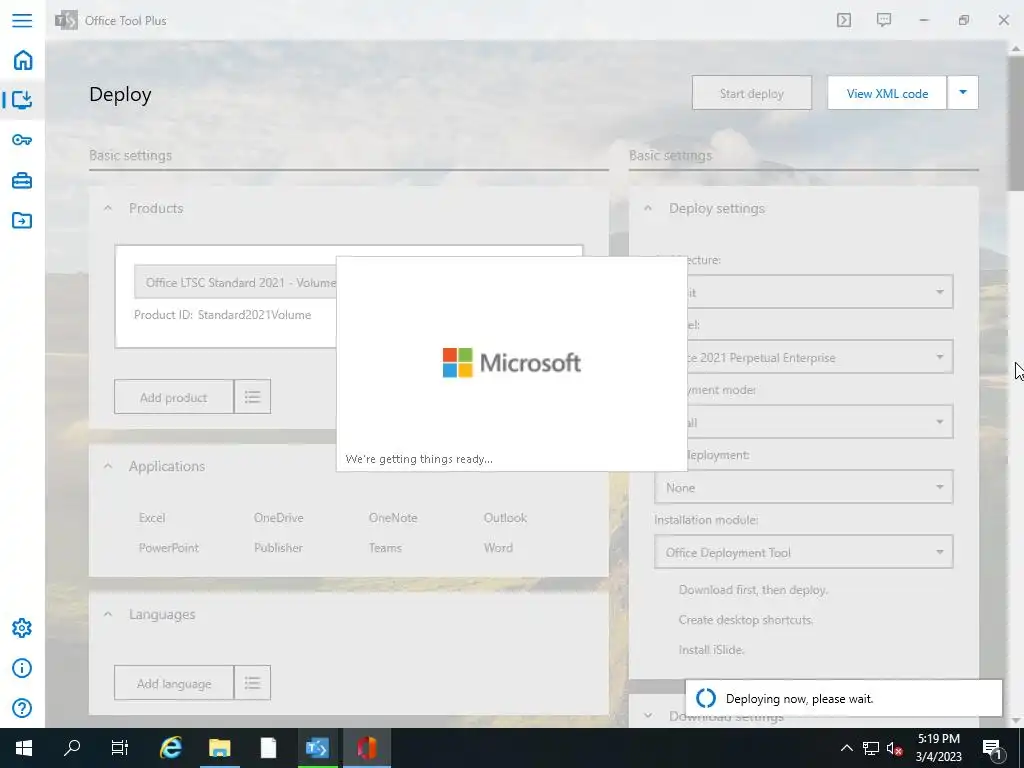Open the network tray icon
This screenshot has height=768, width=1024.
871,748
